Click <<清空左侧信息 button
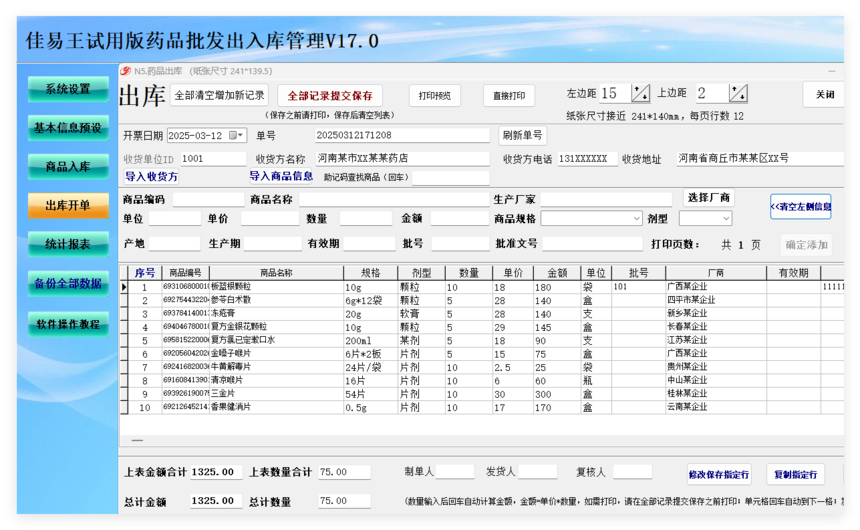Viewport: 860px width, 530px height. click(x=801, y=207)
